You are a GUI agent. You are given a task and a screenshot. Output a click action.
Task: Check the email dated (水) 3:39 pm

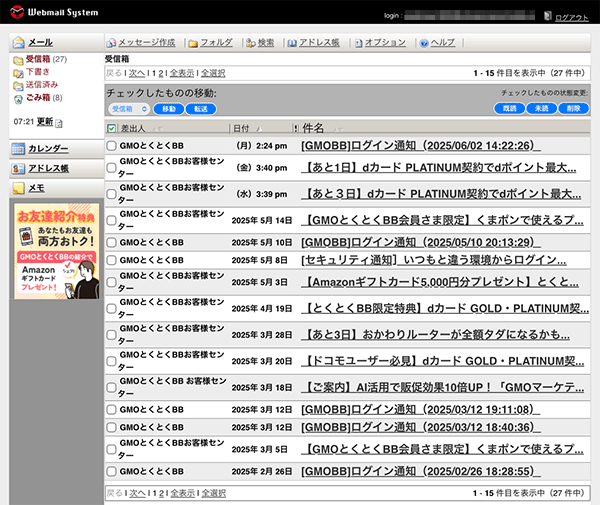(x=111, y=194)
